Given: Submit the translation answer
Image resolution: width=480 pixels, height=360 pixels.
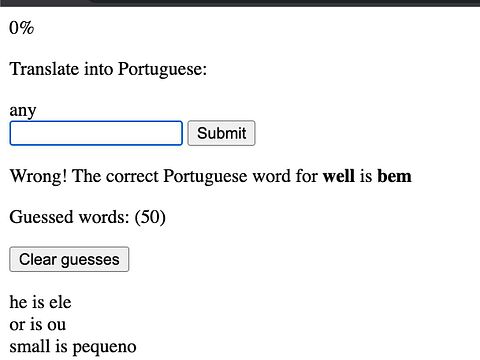Looking at the screenshot, I should (x=221, y=133).
